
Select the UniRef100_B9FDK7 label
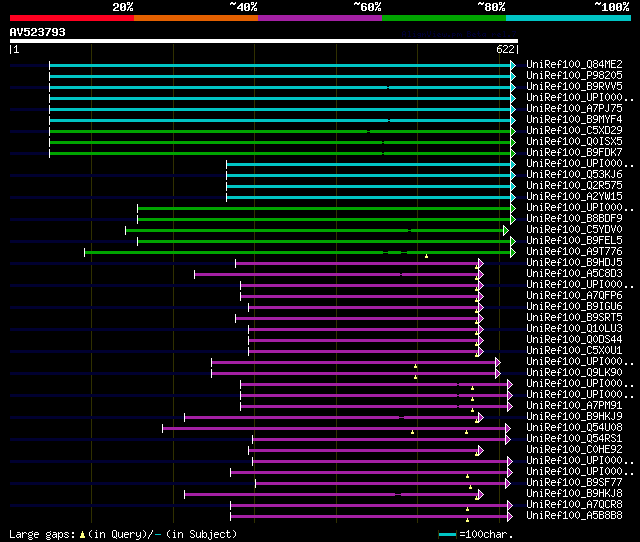pyautogui.click(x=574, y=153)
